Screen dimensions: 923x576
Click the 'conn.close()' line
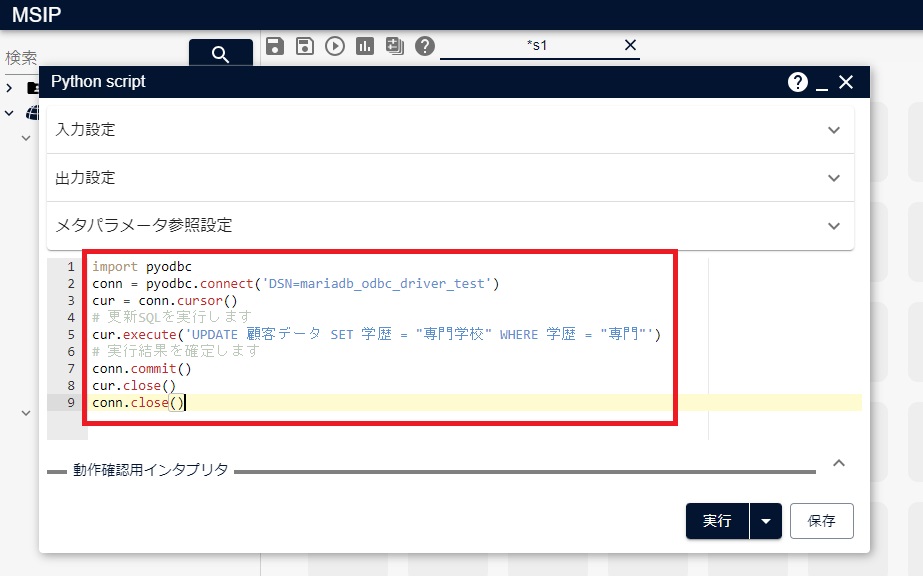pyautogui.click(x=138, y=402)
